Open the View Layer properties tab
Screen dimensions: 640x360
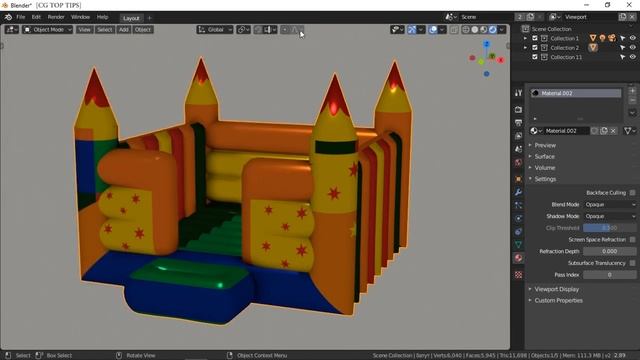518,136
